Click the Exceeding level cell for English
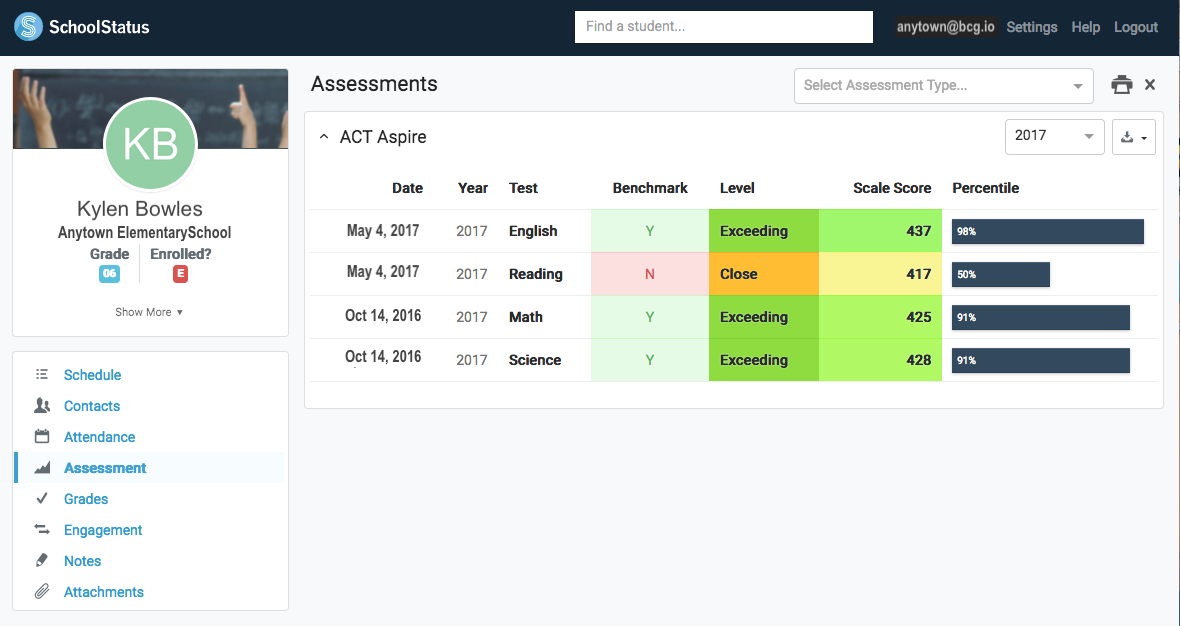The height and width of the screenshot is (626, 1180). (x=763, y=231)
